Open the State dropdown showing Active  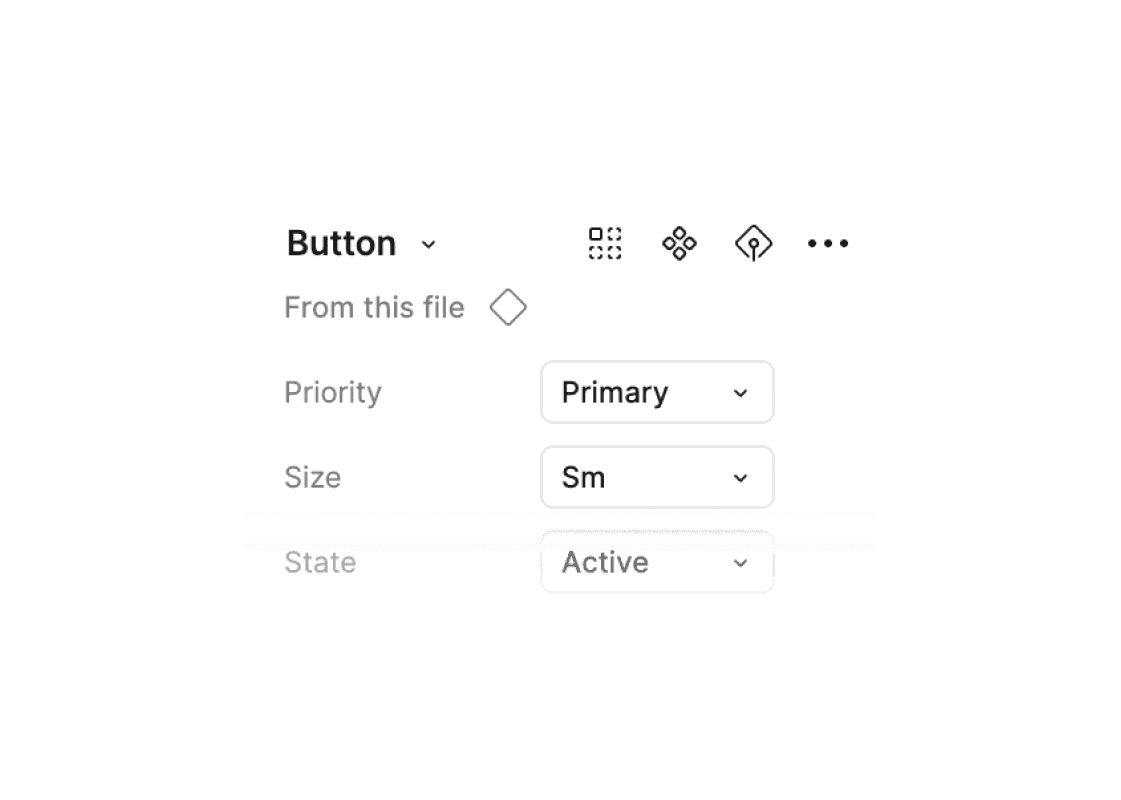coord(657,563)
